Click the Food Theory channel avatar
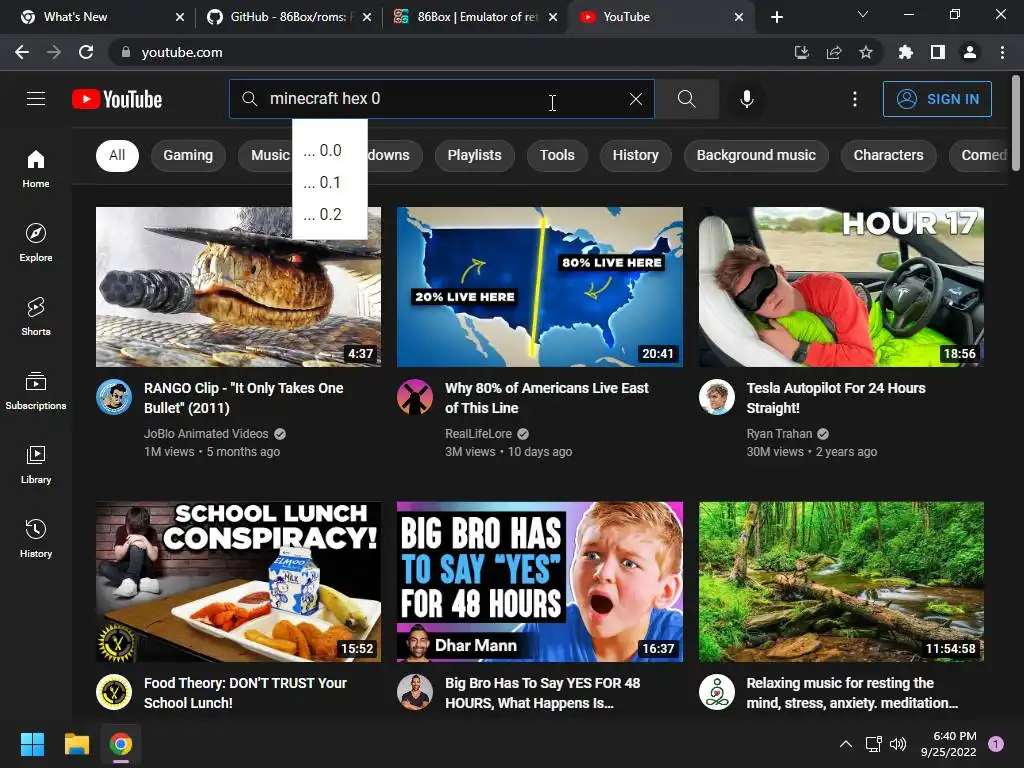Screen dimensions: 1024x768 (x=114, y=692)
